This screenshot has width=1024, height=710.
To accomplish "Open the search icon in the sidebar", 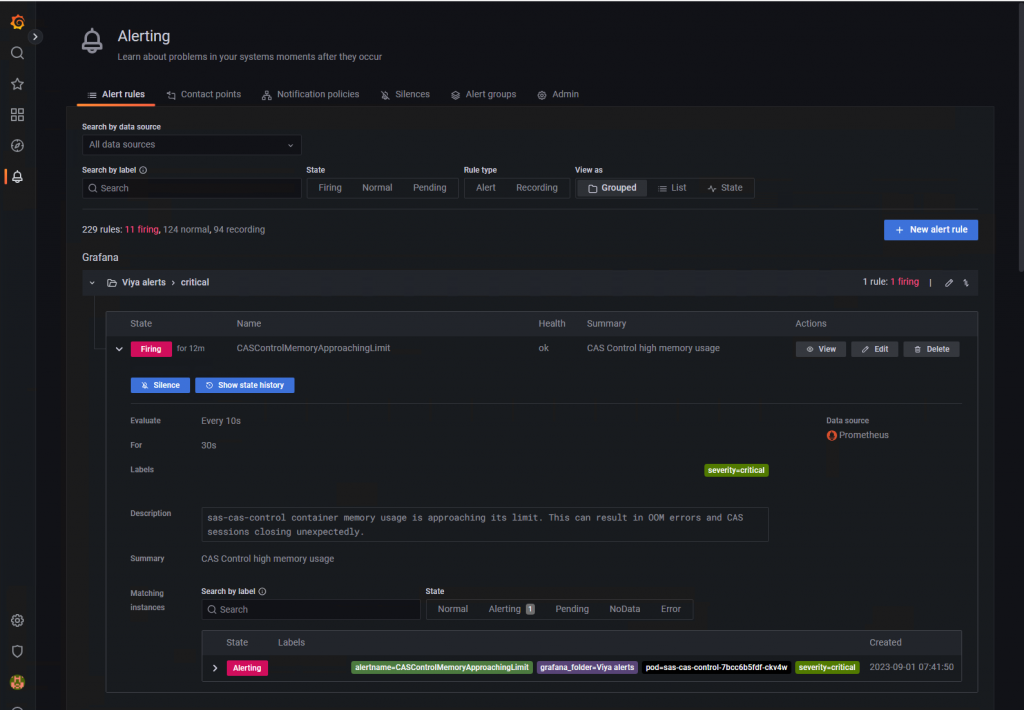I will [x=17, y=53].
